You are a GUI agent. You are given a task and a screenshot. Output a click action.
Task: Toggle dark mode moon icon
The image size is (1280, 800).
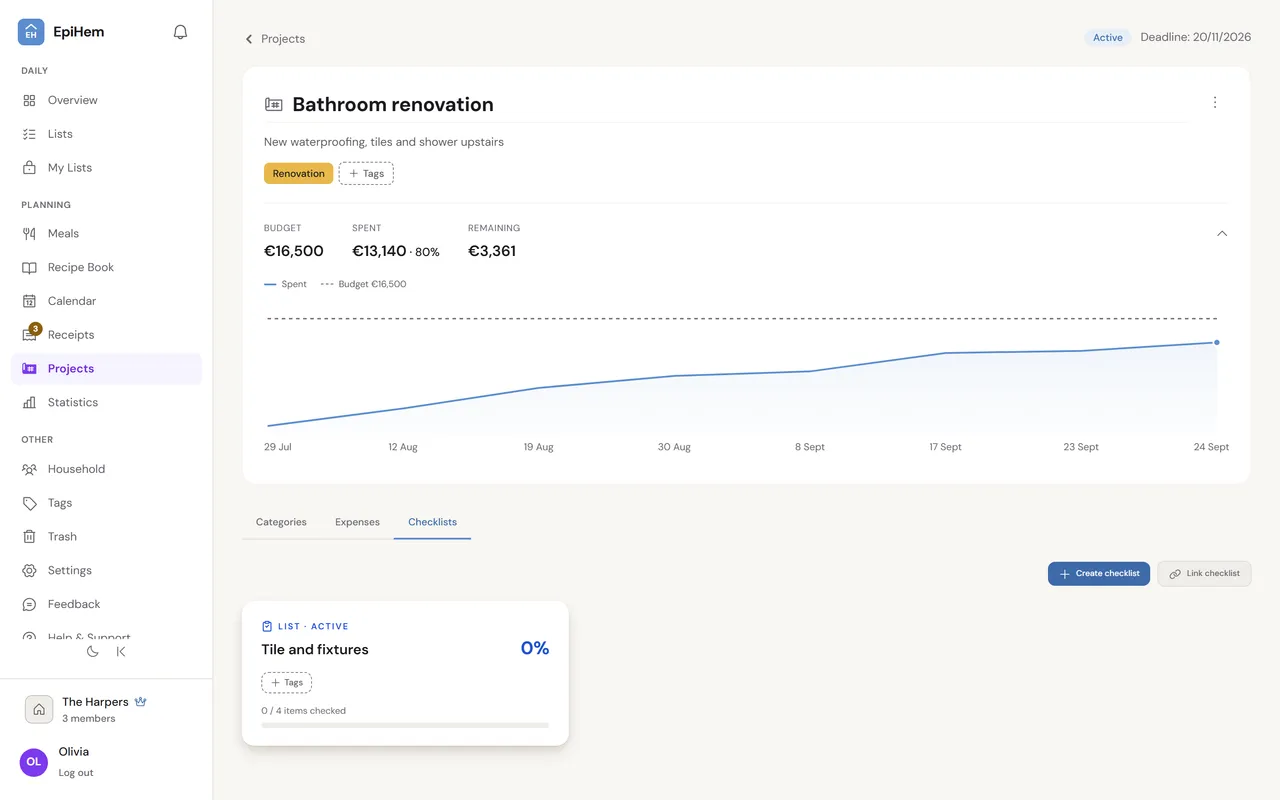[x=93, y=651]
